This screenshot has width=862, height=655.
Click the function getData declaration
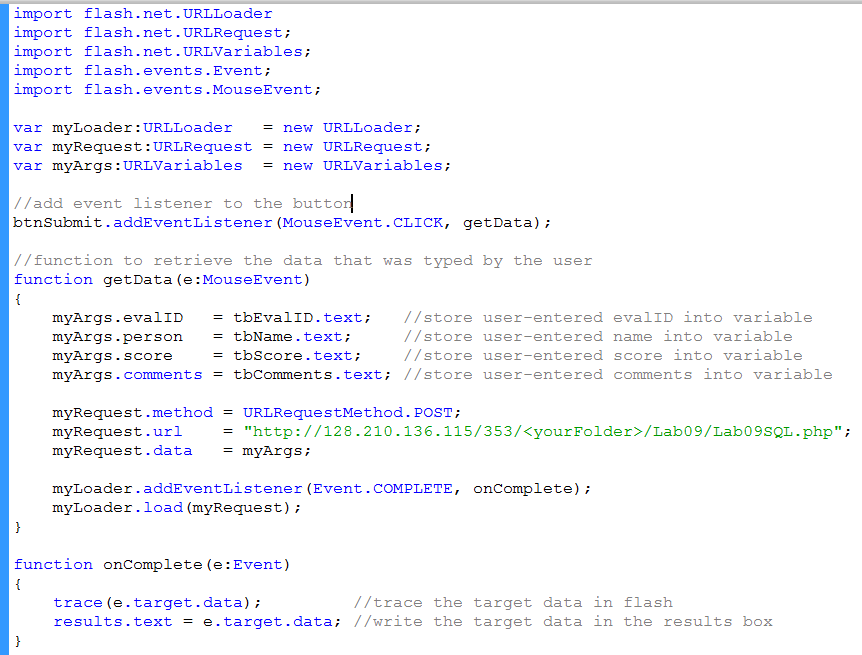point(162,280)
